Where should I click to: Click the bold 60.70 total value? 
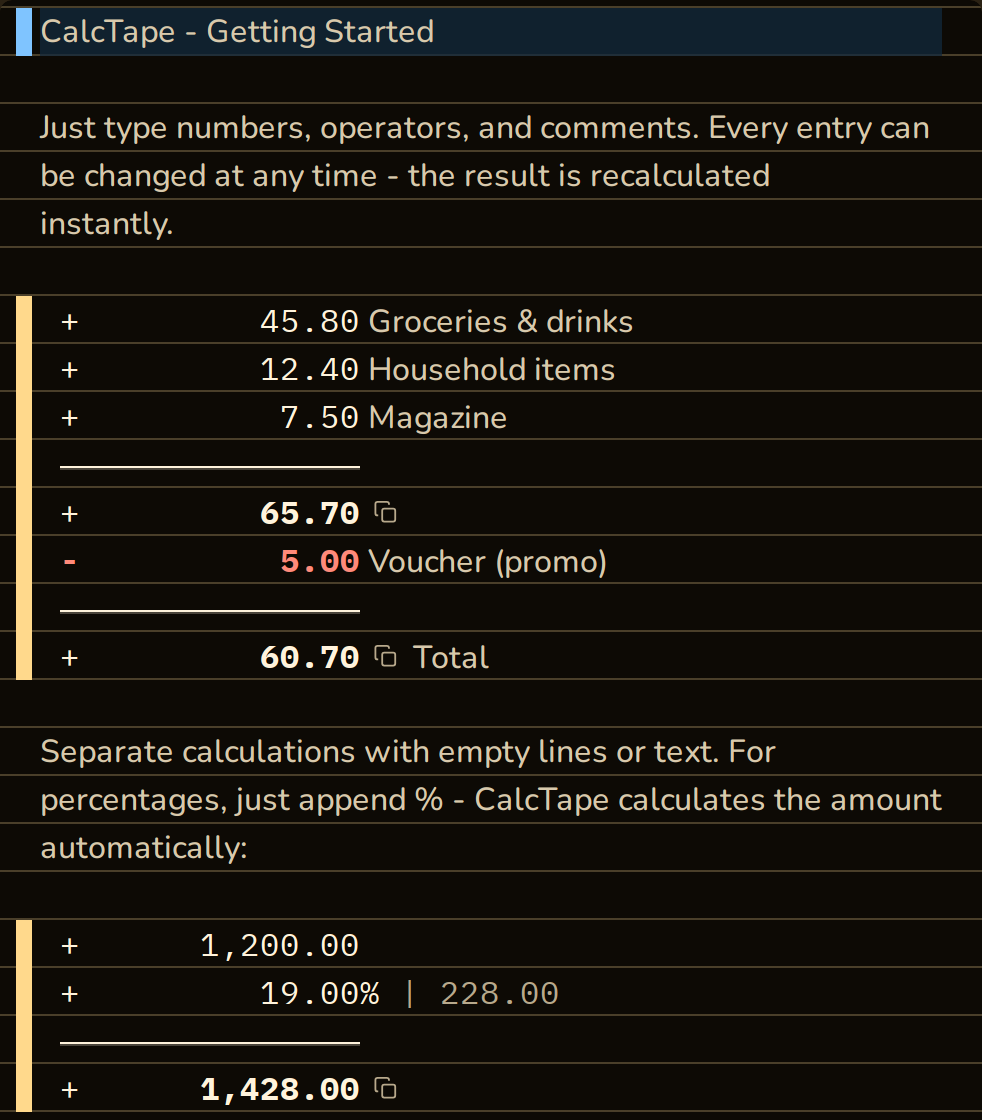309,657
